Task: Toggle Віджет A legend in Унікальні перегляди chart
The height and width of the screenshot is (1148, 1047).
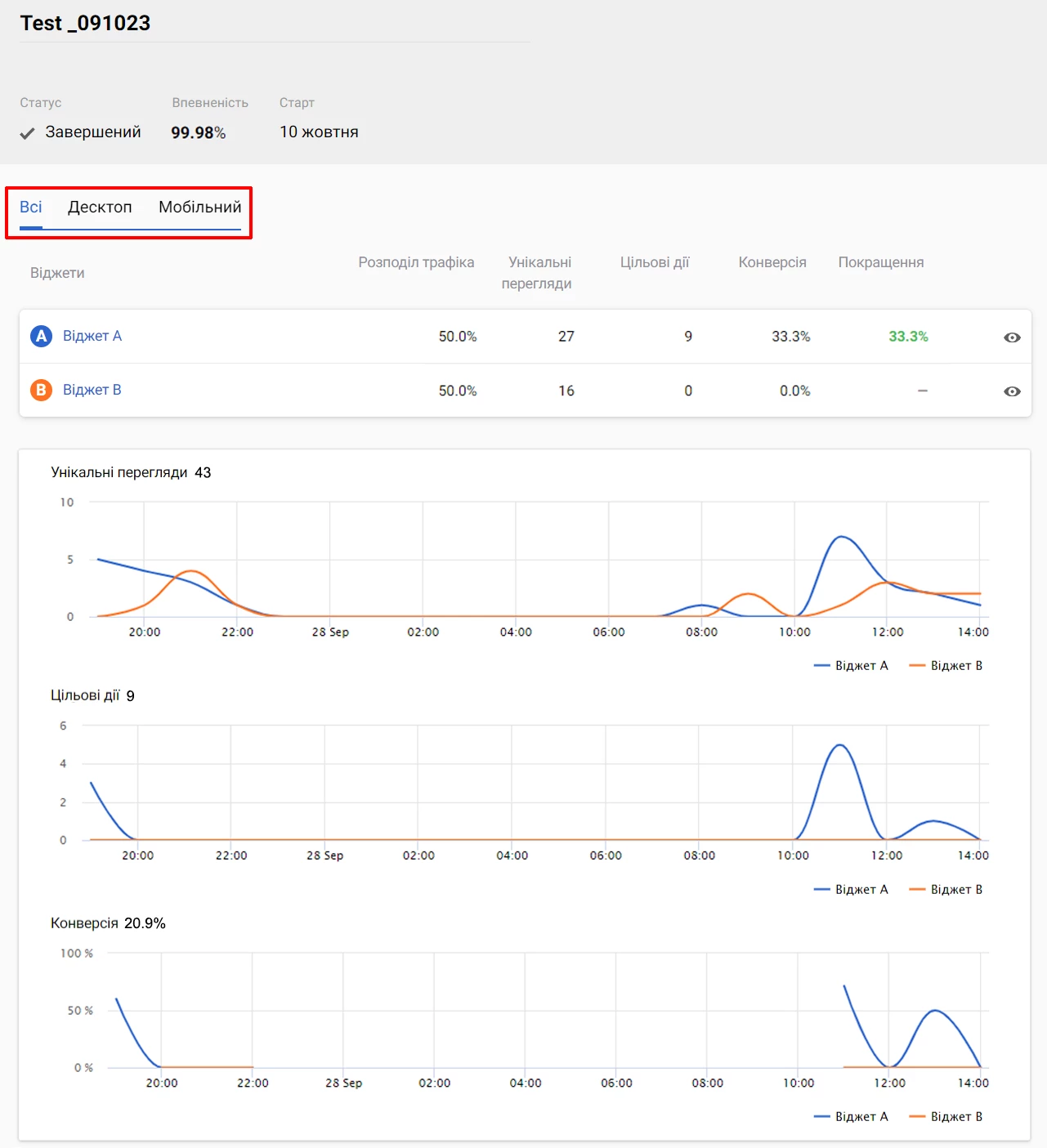Action: (852, 666)
